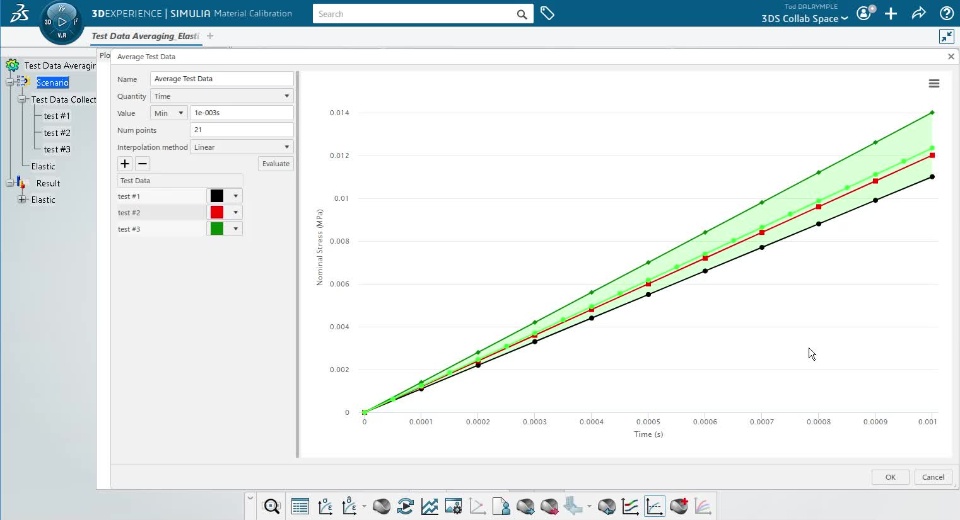The image size is (960, 520).
Task: Click the faded blue down-arrow icon
Action: (573, 507)
